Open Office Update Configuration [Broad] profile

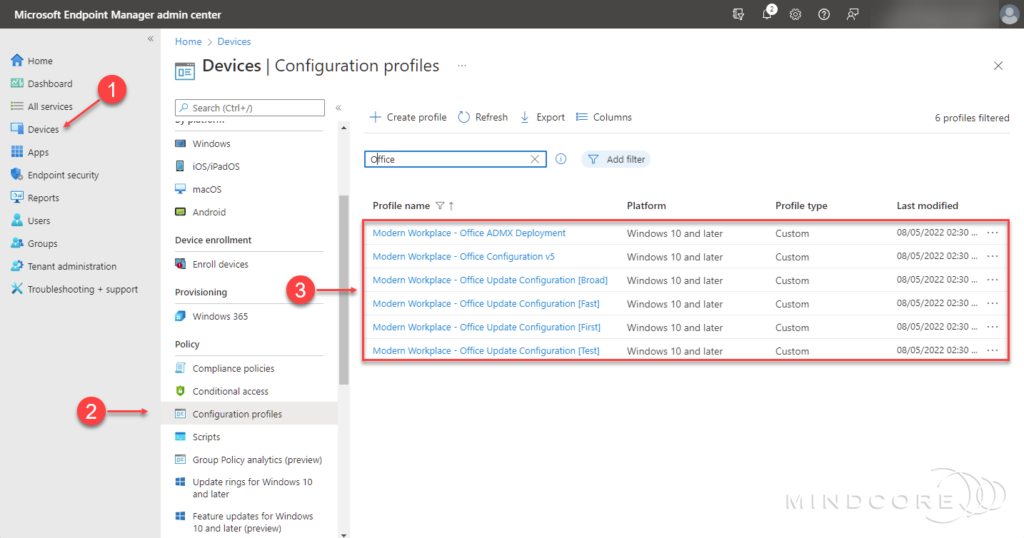[x=490, y=280]
